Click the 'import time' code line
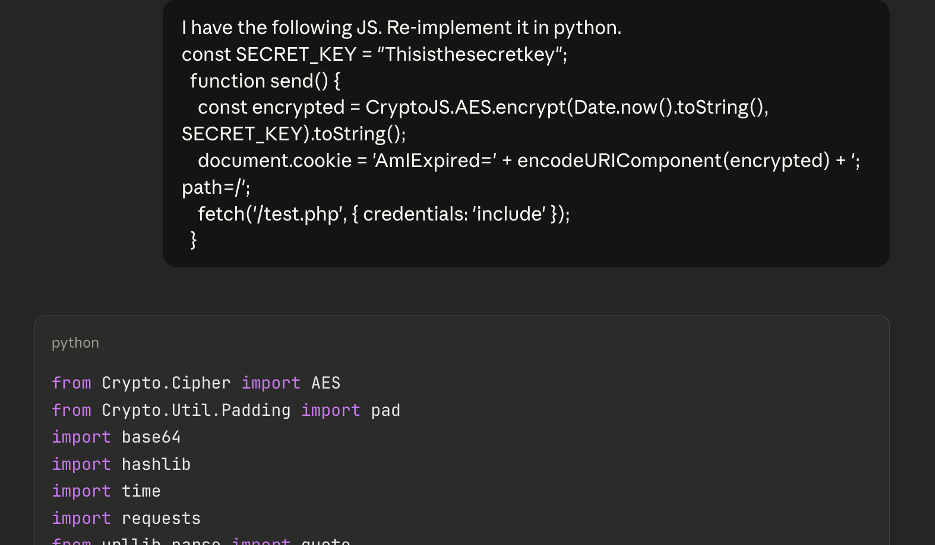This screenshot has width=935, height=545. point(106,491)
